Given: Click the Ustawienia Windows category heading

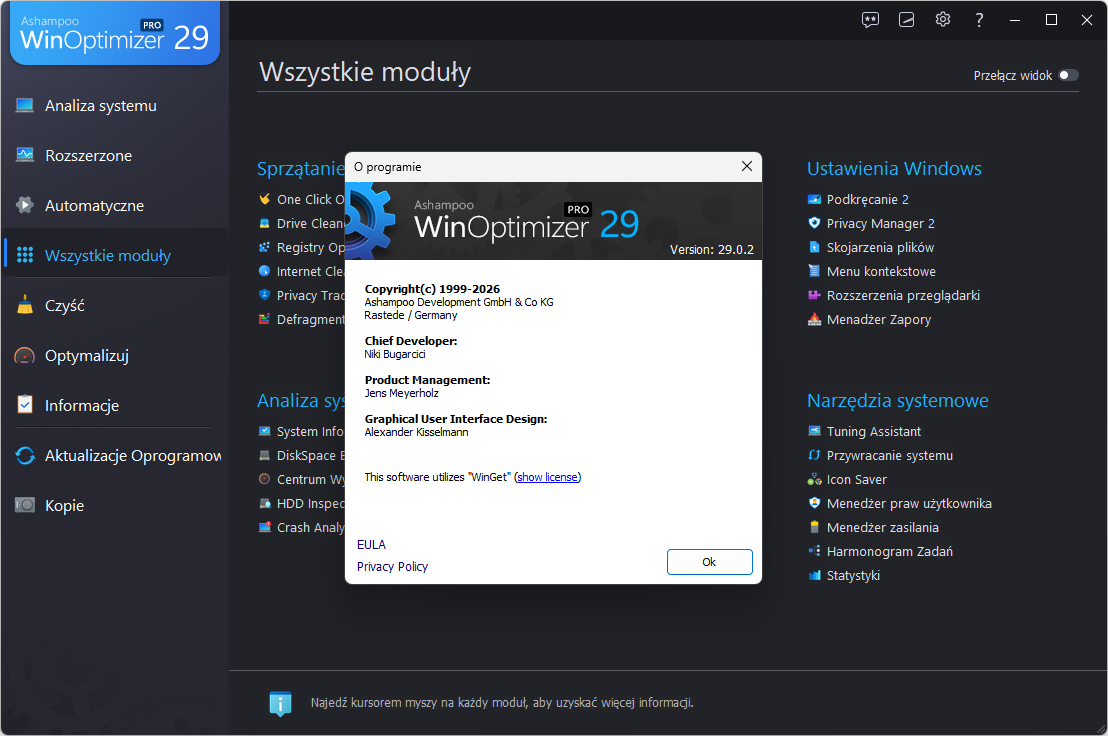Looking at the screenshot, I should coord(894,168).
